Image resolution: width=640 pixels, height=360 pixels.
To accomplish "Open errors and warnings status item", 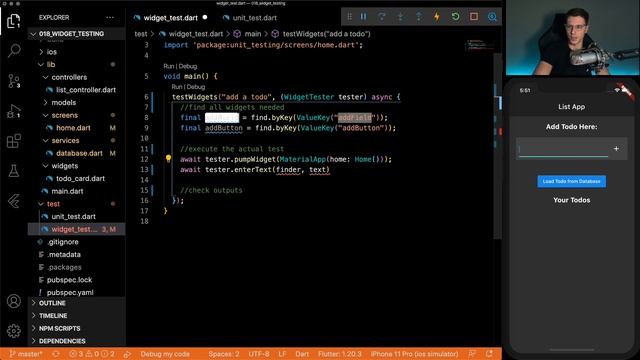I will pyautogui.click(x=91, y=354).
